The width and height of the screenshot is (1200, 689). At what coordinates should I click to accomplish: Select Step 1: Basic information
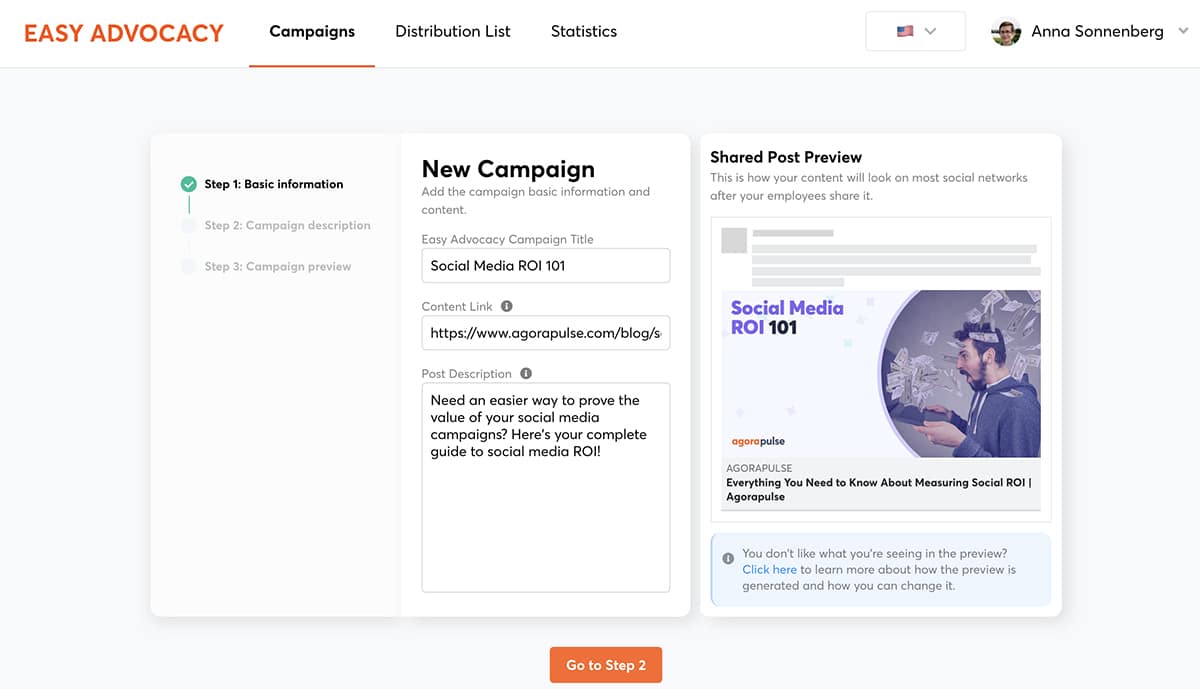click(x=274, y=184)
